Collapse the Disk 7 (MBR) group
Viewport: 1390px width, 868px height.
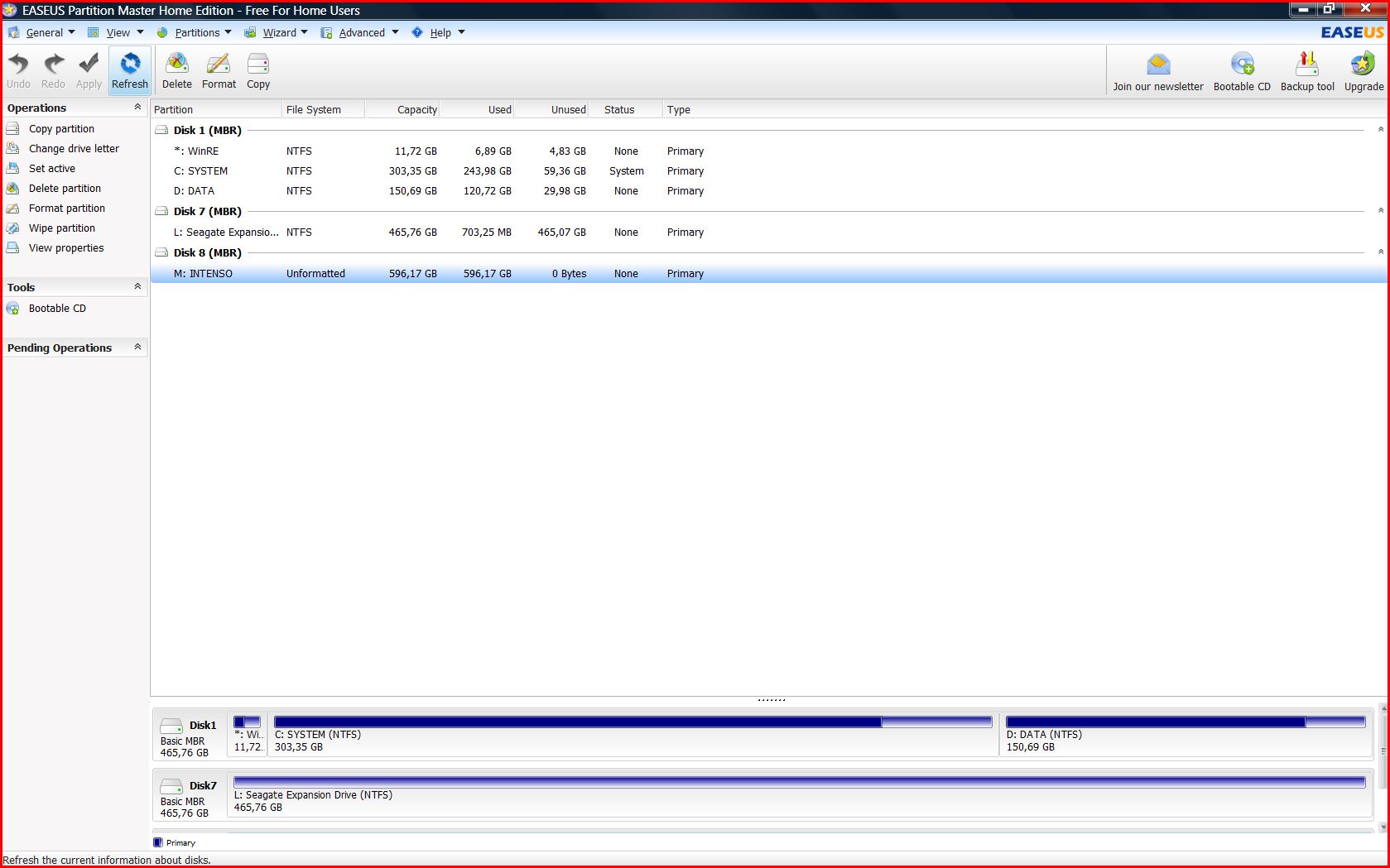click(1380, 211)
